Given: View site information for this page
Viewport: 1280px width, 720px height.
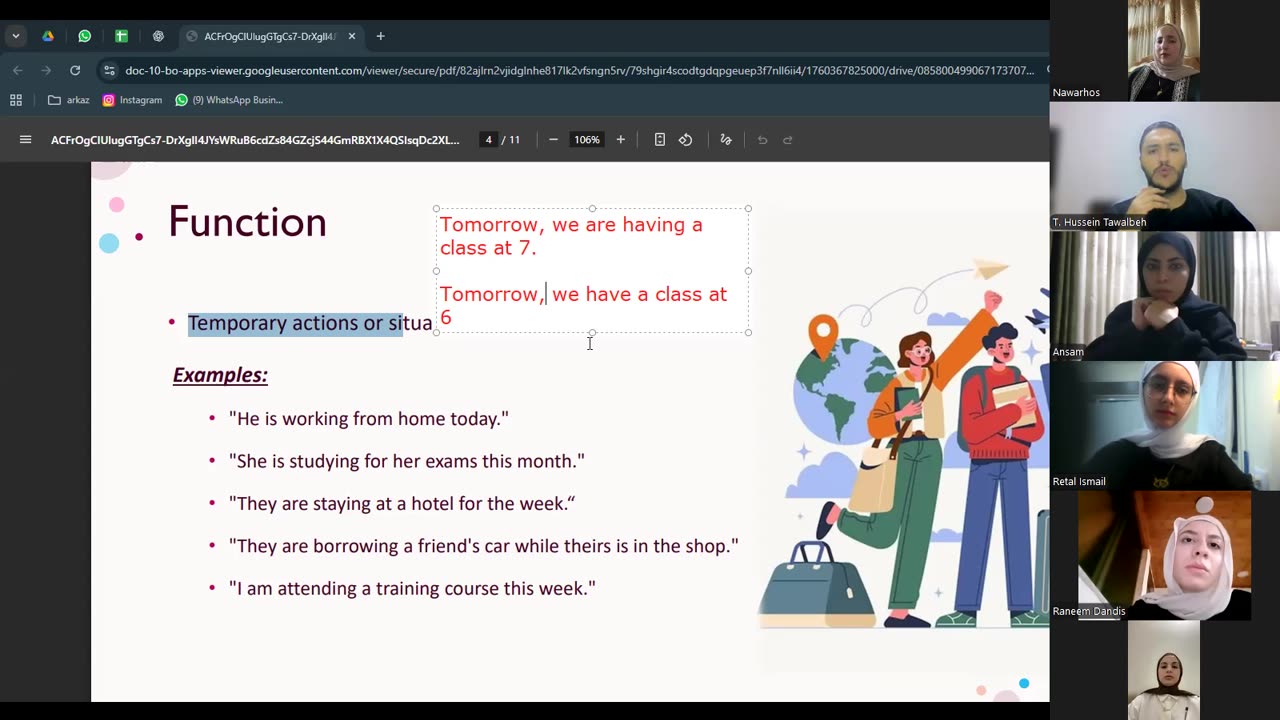Looking at the screenshot, I should tap(109, 70).
